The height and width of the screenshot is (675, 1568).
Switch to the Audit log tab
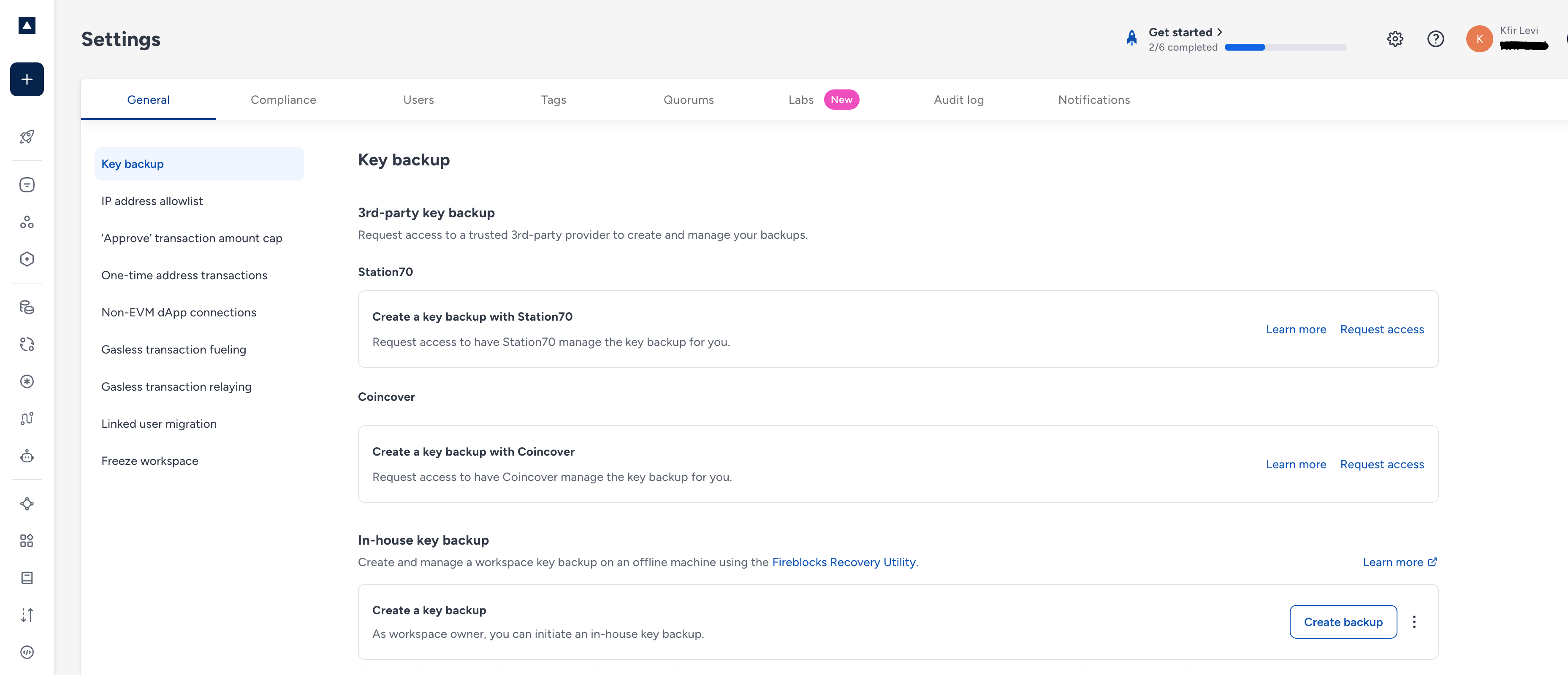959,100
